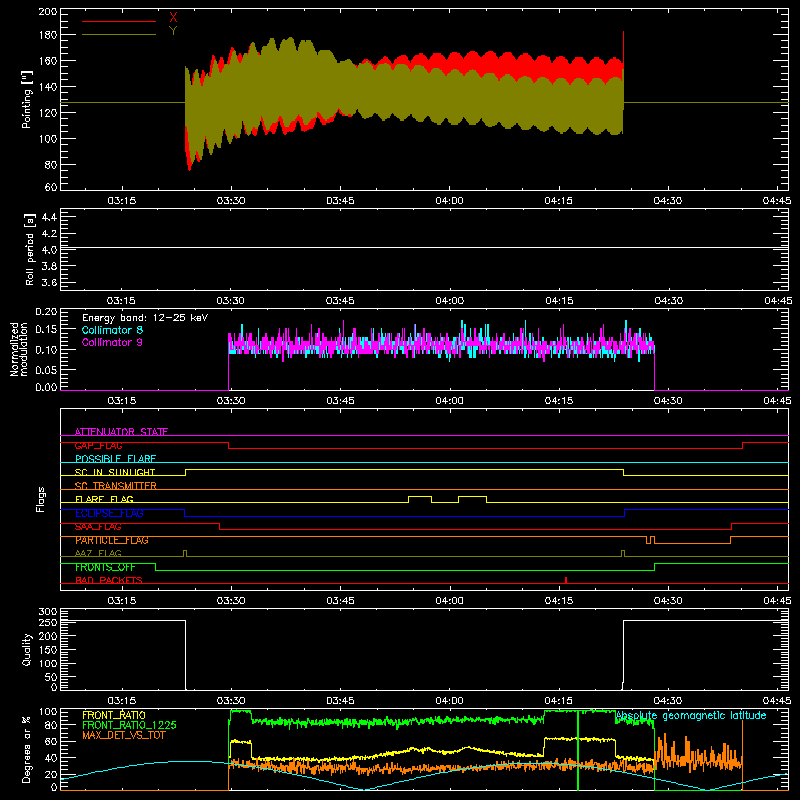Click the red X legend label
Screen dimensions: 800x800
(x=173, y=18)
